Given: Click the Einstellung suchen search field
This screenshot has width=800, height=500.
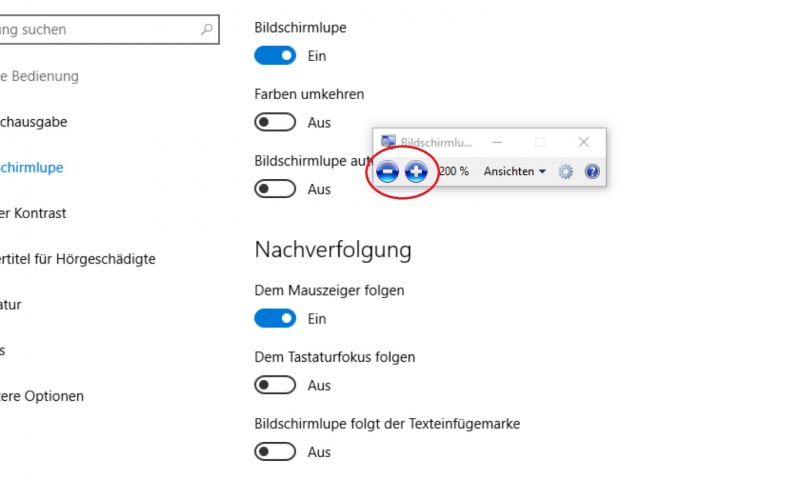Looking at the screenshot, I should 109,30.
